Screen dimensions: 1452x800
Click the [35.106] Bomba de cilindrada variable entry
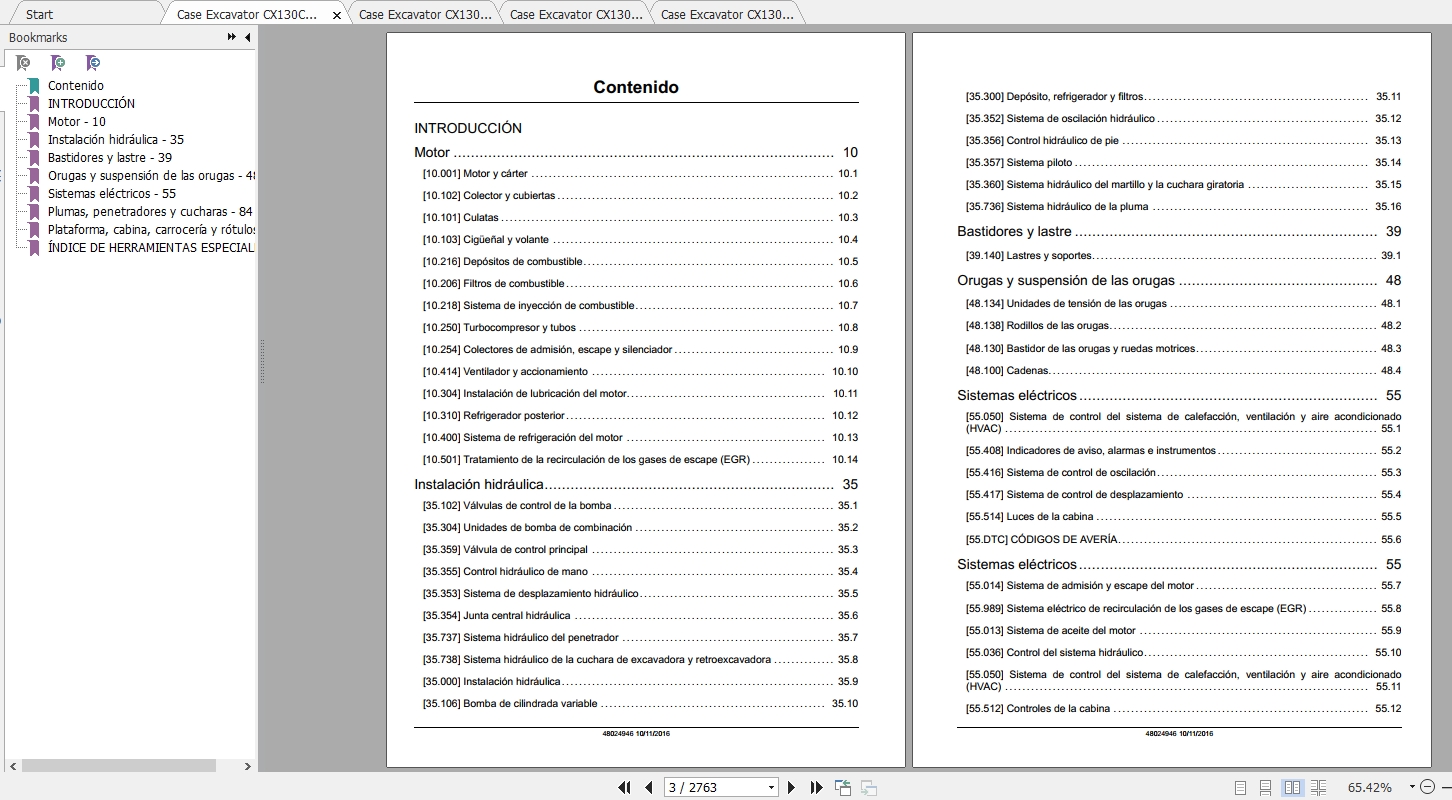(640, 704)
